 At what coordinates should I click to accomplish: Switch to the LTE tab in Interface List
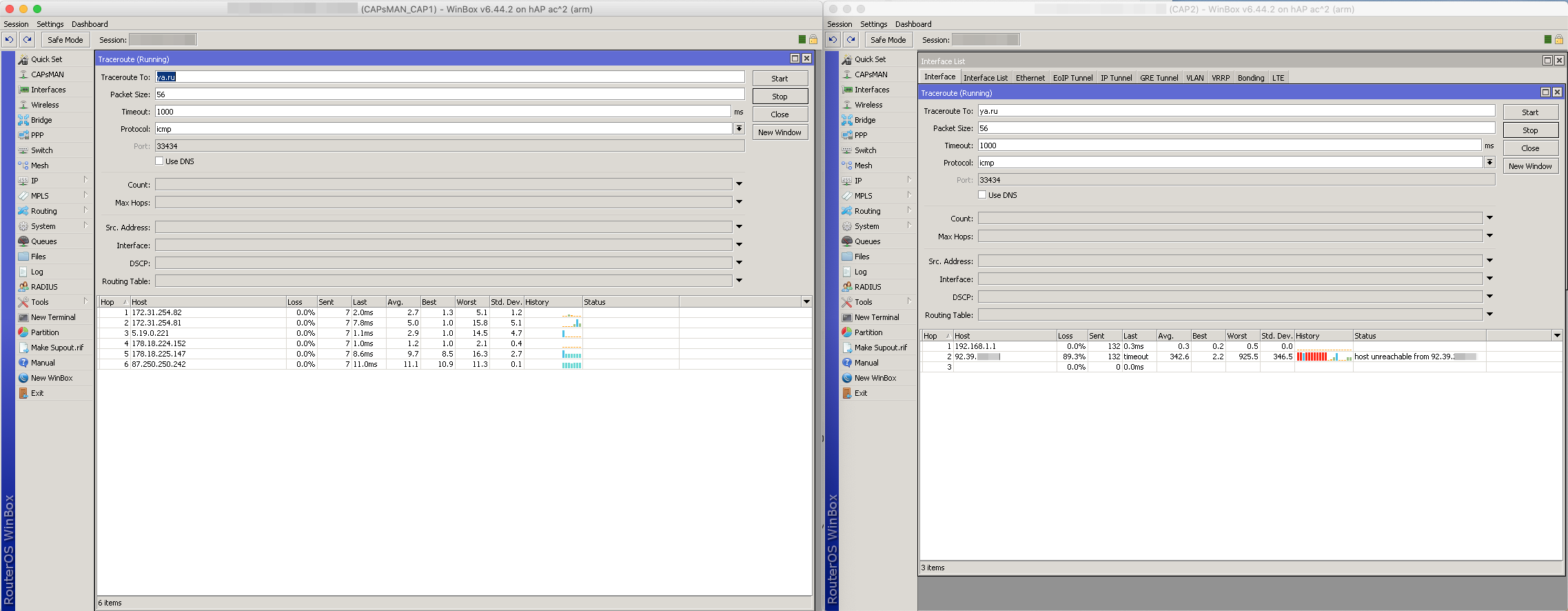tap(1278, 78)
